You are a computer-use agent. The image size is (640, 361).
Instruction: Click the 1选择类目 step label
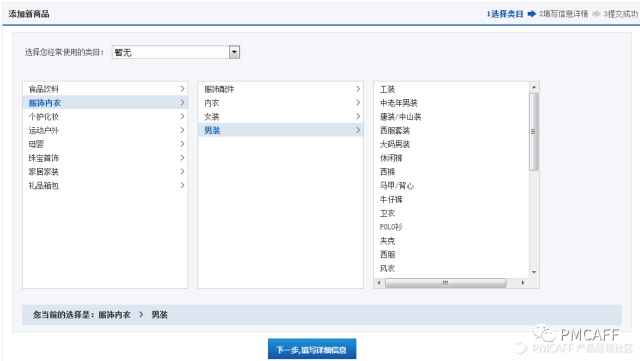click(505, 14)
